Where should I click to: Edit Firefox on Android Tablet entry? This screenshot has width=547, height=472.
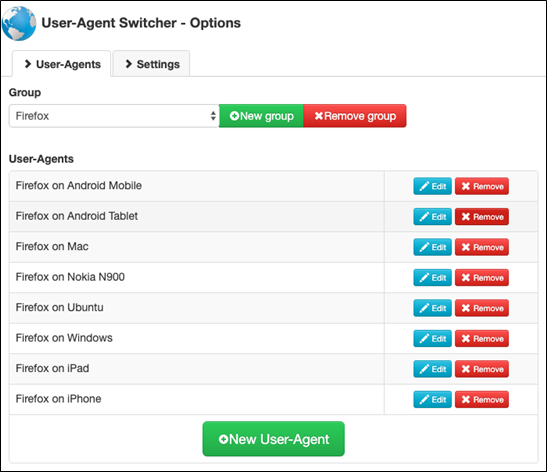coord(433,217)
